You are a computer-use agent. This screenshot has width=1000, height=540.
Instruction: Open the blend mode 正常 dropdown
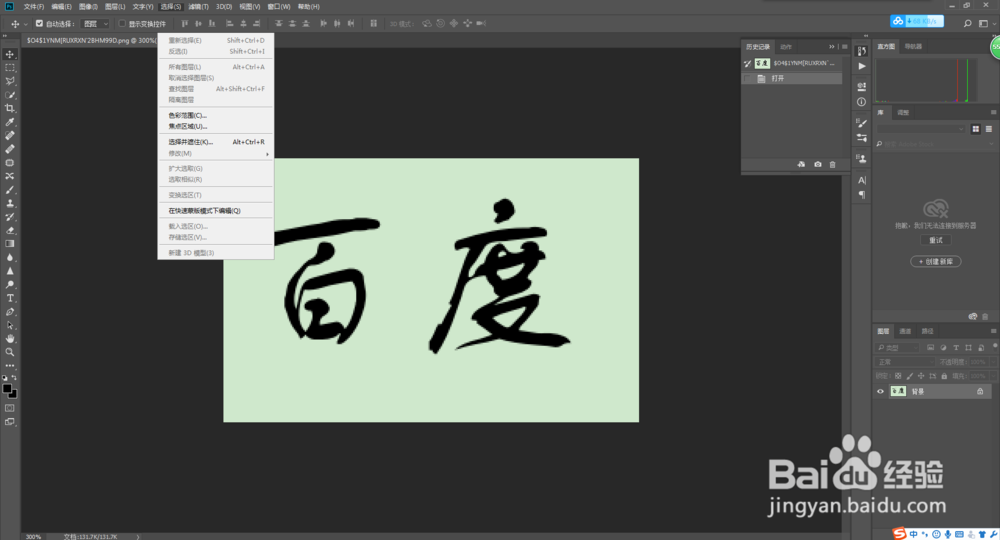[904, 362]
